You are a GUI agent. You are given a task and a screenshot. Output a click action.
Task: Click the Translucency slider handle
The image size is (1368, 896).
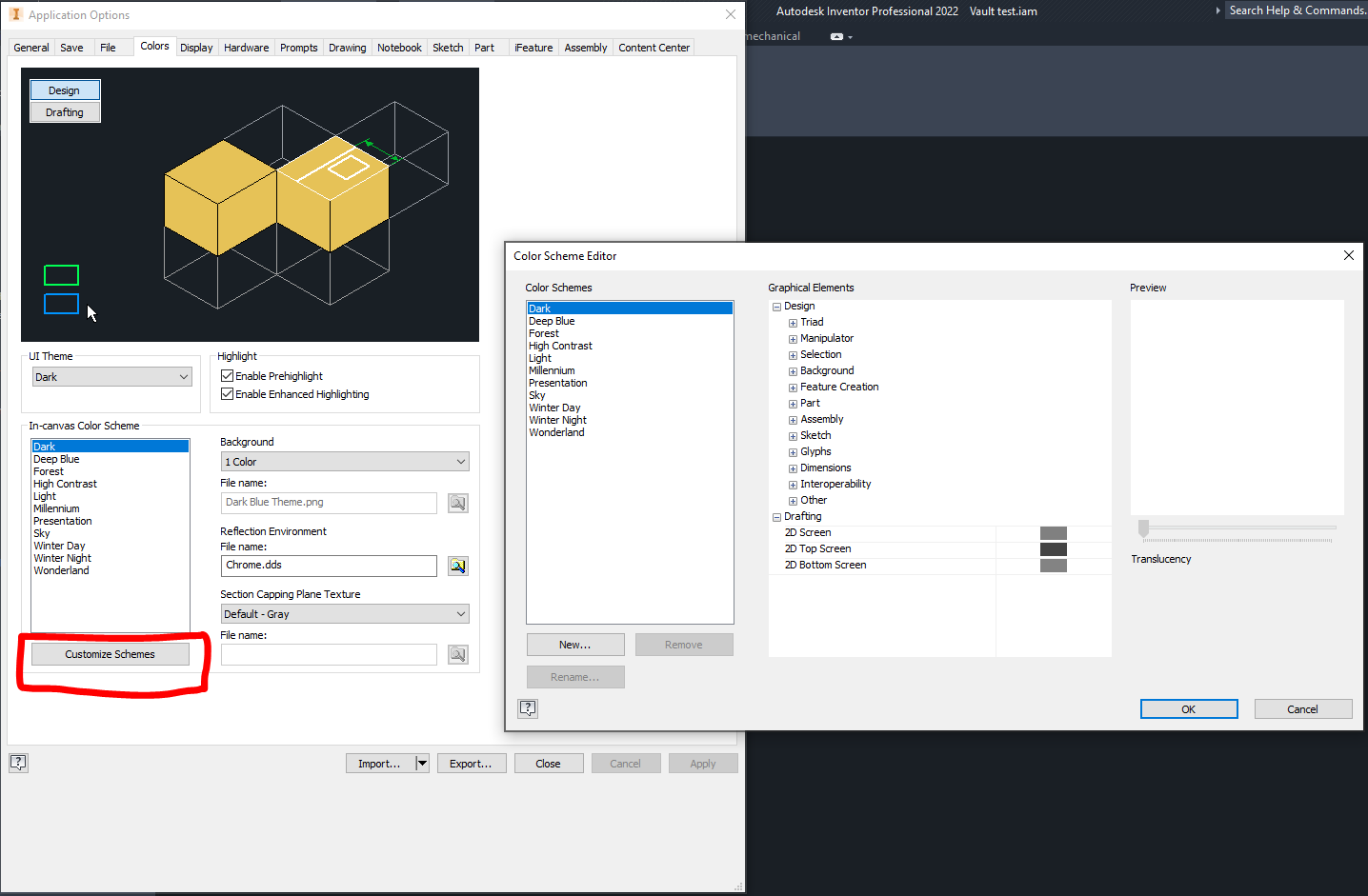pos(1143,528)
